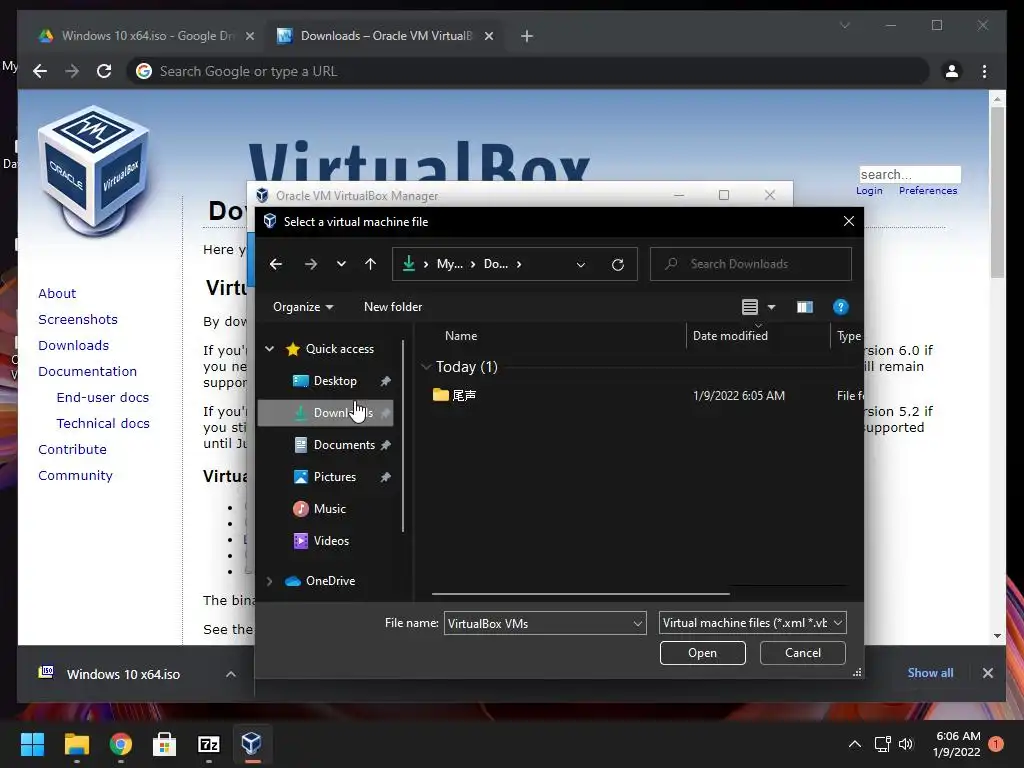Change the view layout icon
The image size is (1024, 768).
pos(750,307)
